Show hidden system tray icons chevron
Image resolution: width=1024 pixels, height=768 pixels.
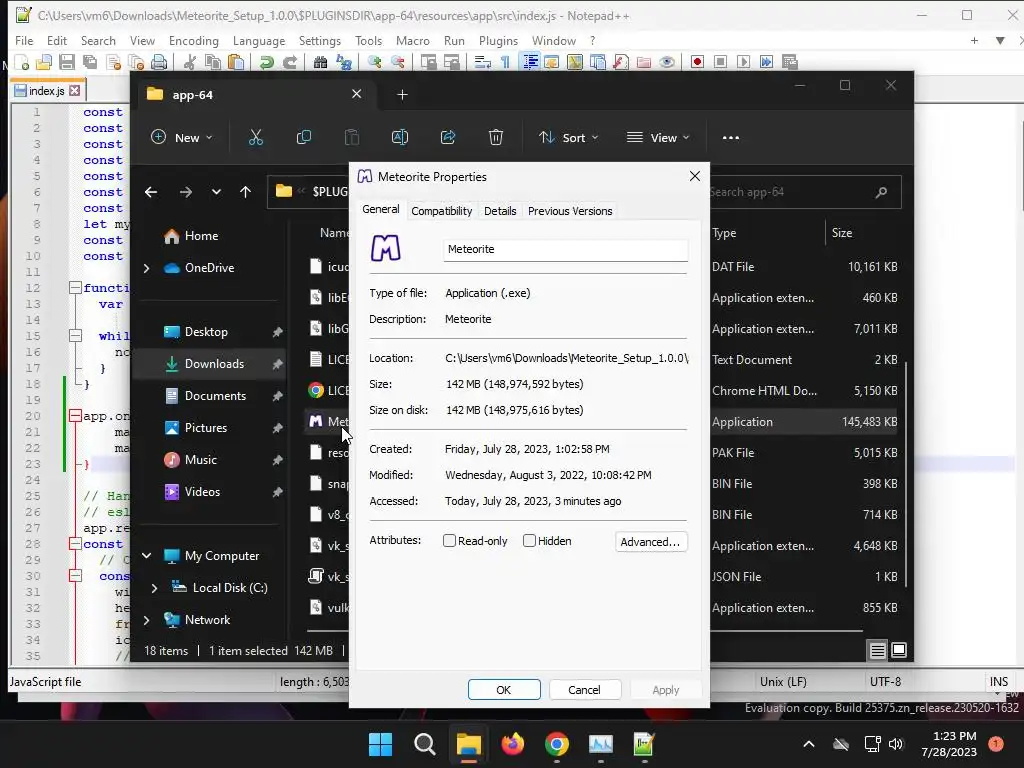coord(808,744)
